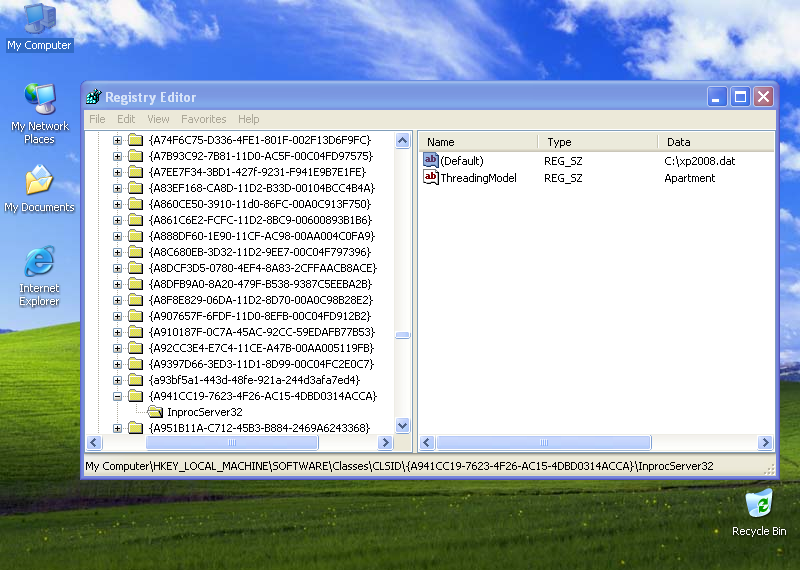The image size is (800, 570).
Task: Maximize the Registry Editor window
Action: 740,96
